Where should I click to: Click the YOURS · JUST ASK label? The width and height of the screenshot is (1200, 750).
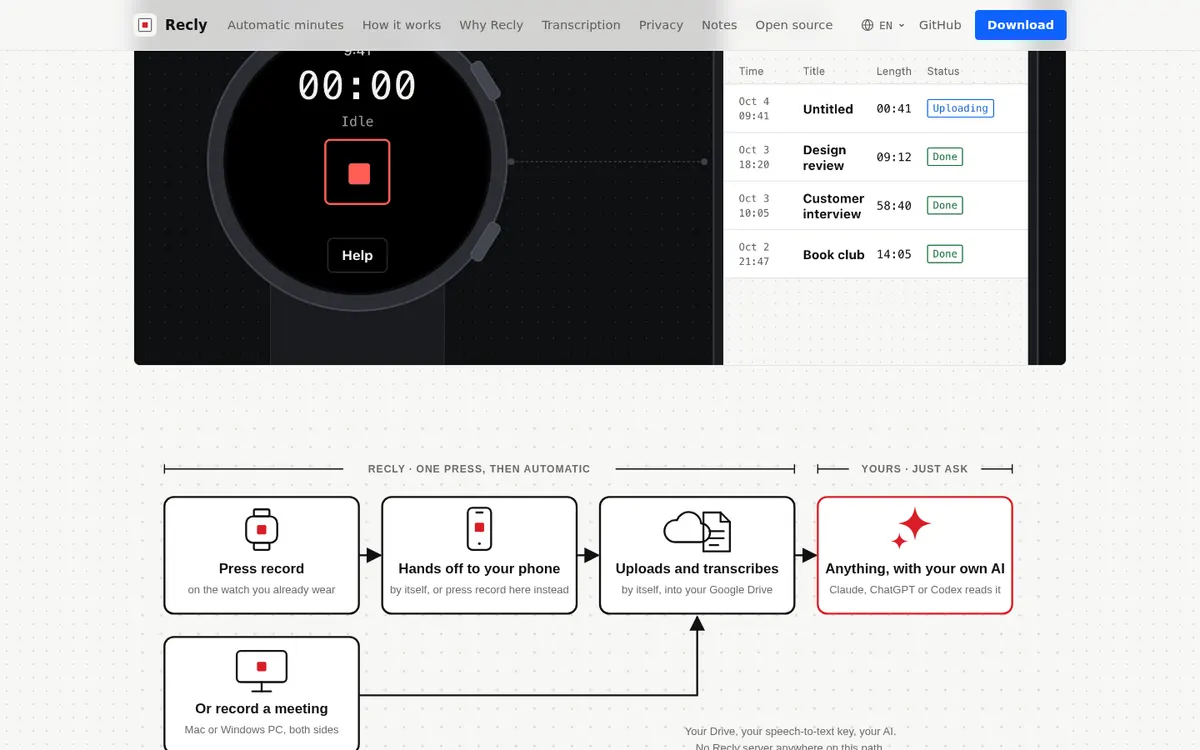915,469
